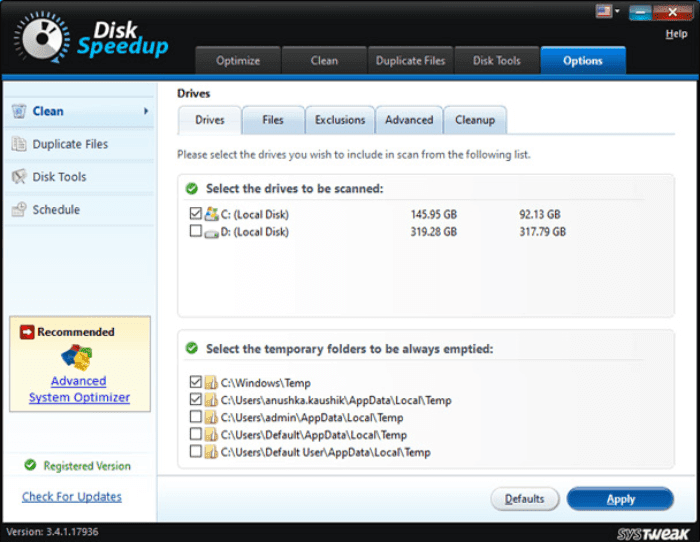Click the Advanced System Optimizer cube icon
The height and width of the screenshot is (542, 700).
77,357
